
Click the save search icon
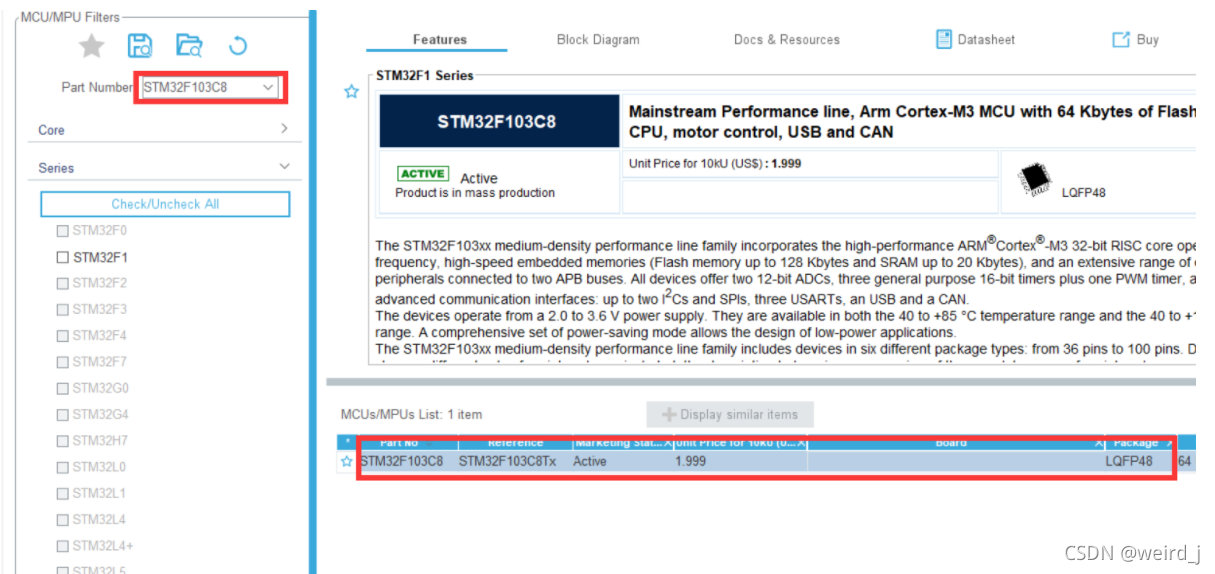tap(140, 45)
